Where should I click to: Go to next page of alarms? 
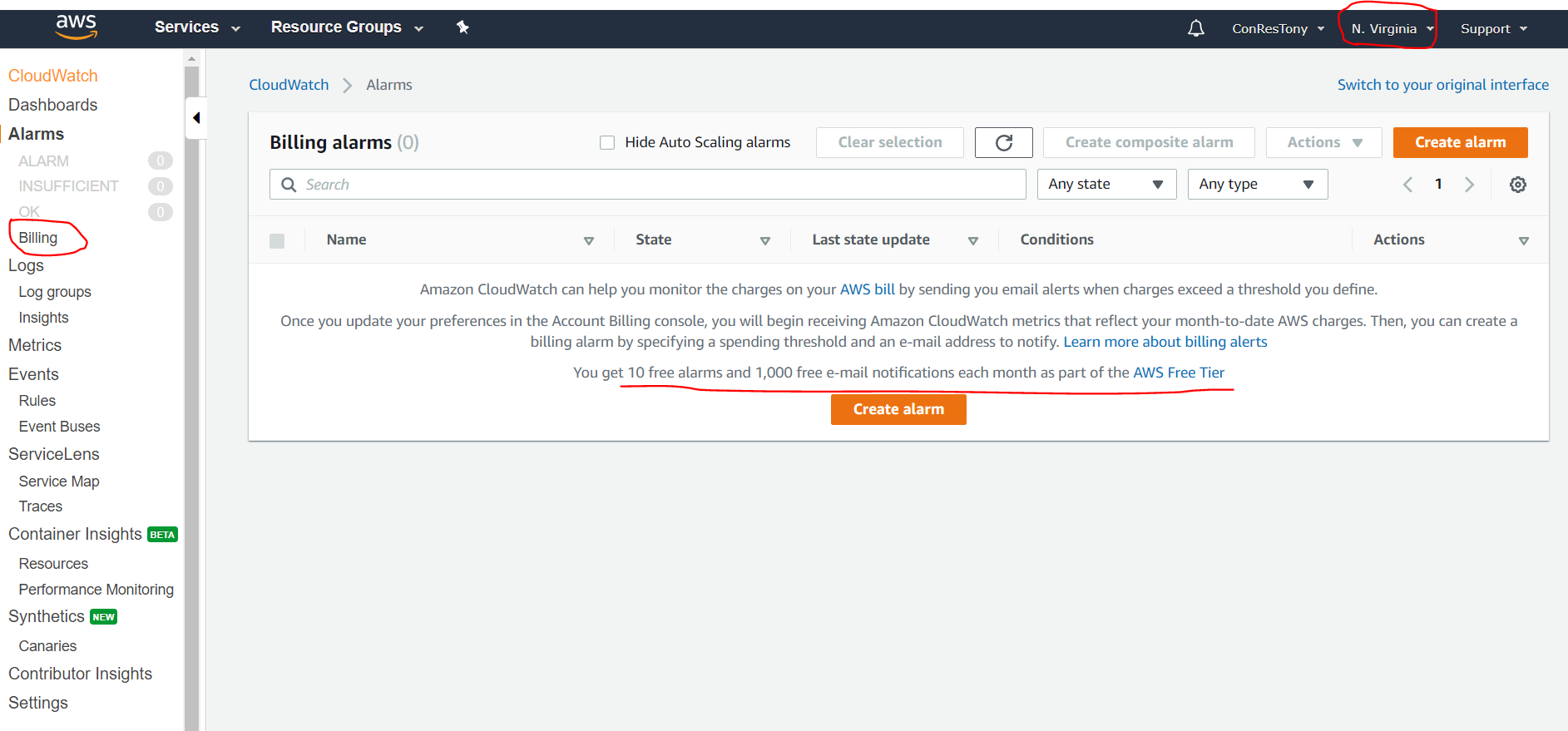(1469, 185)
